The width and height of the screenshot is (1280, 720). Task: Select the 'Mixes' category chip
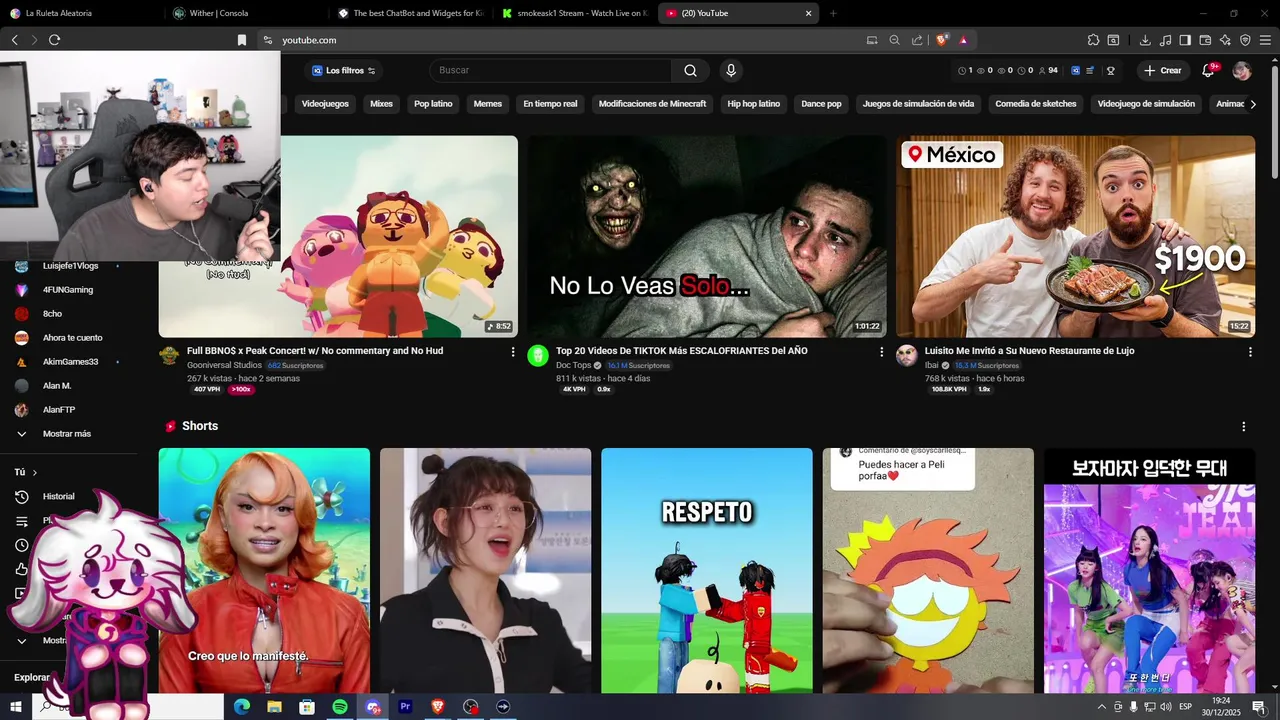coord(381,104)
